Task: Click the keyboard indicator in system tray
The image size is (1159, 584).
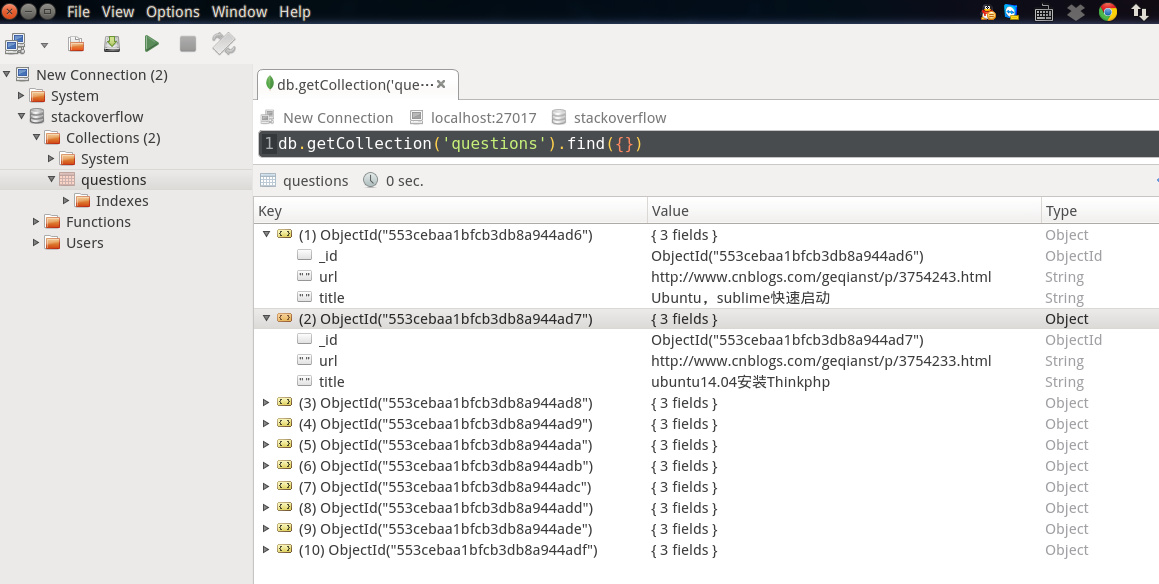Action: (1043, 12)
